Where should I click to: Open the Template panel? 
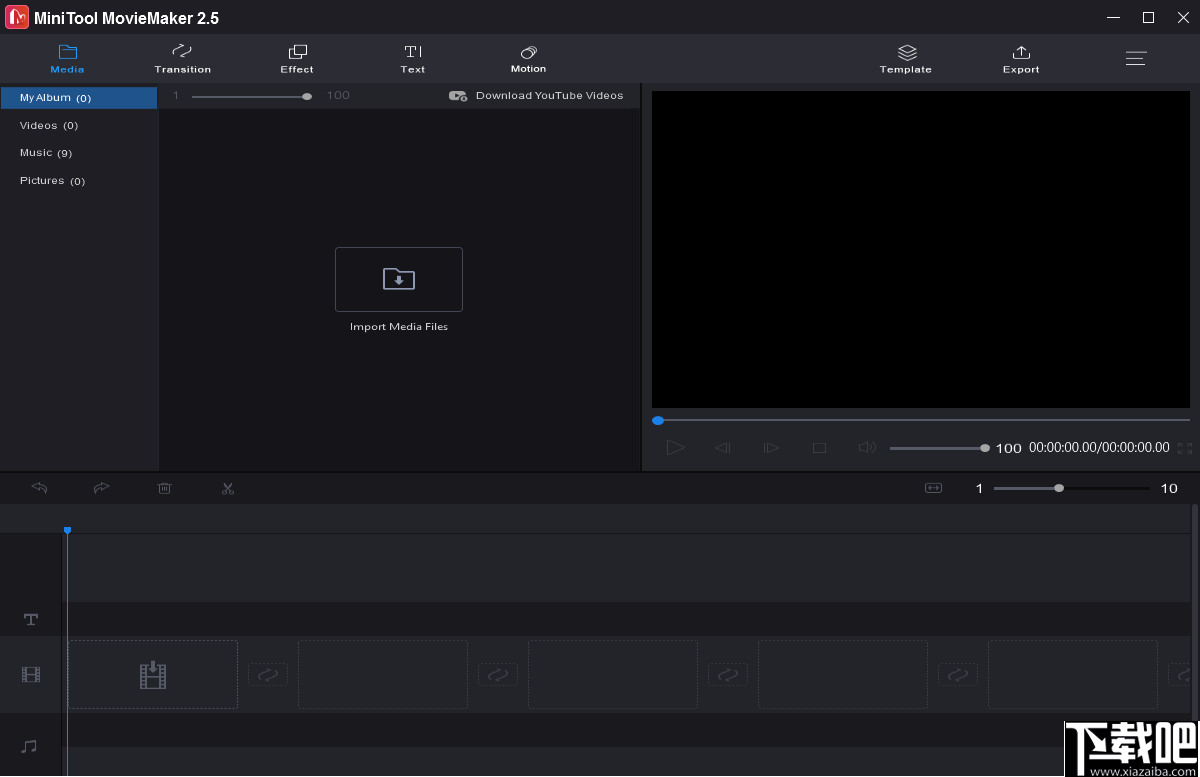pos(905,59)
